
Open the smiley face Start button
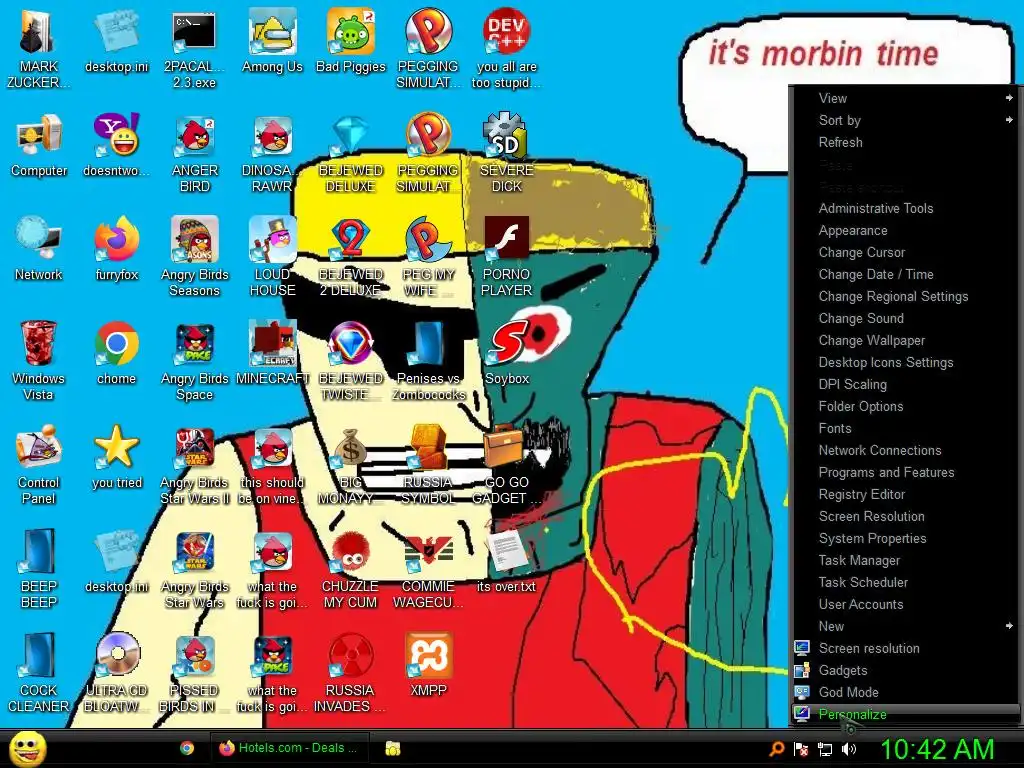coord(27,748)
